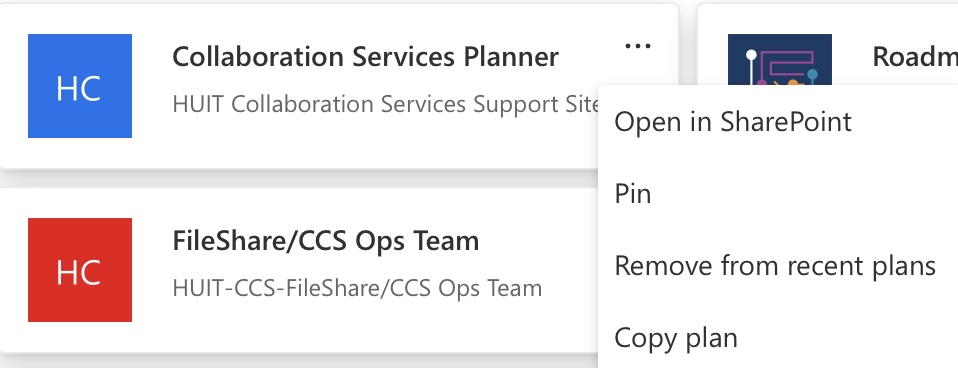Click the white HC initials on the red tile
Viewport: 958px width, 368px height.
pos(79,273)
